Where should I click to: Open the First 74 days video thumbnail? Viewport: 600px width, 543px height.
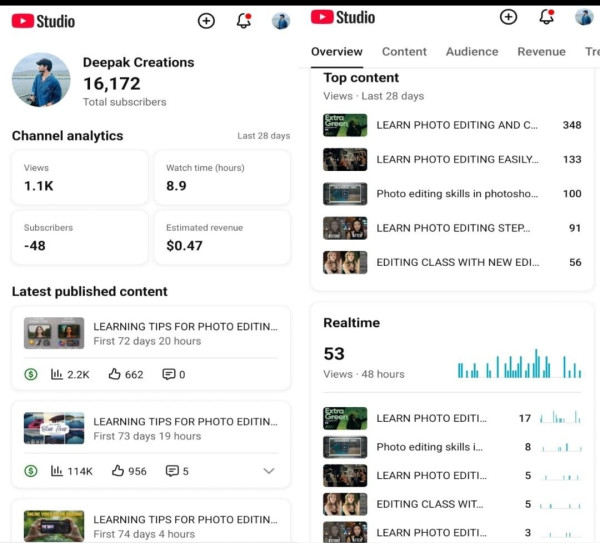[53, 525]
